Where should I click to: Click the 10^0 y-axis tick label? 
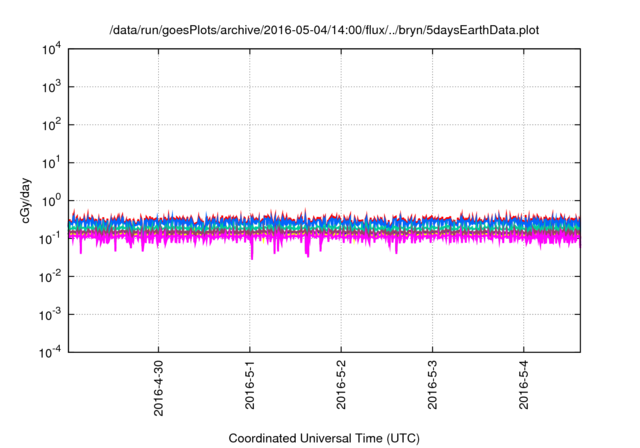pos(52,201)
